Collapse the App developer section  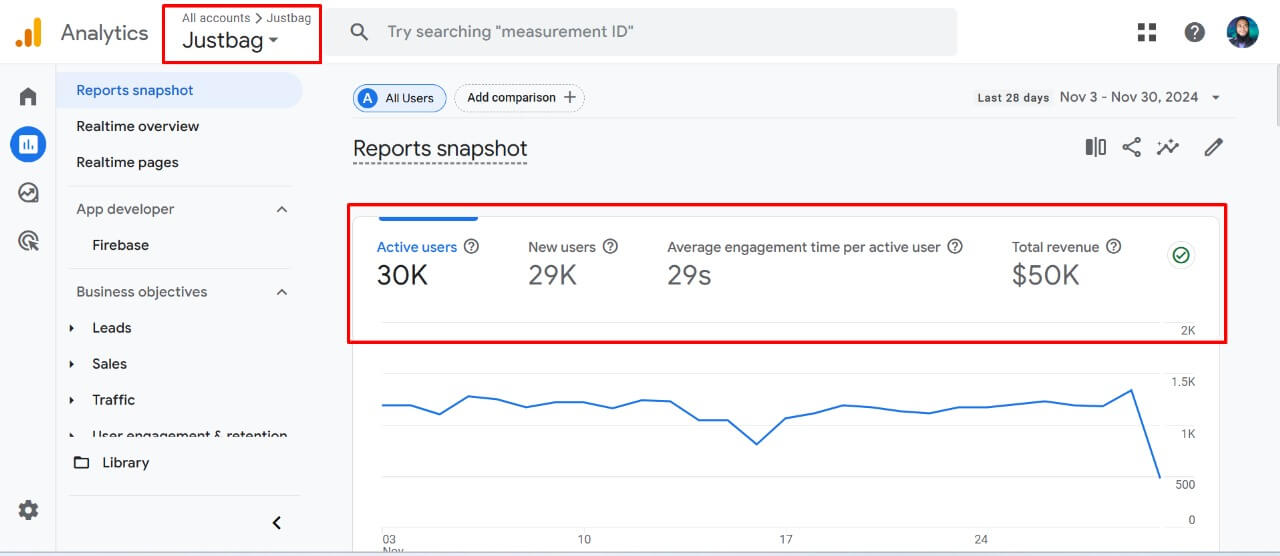tap(282, 209)
